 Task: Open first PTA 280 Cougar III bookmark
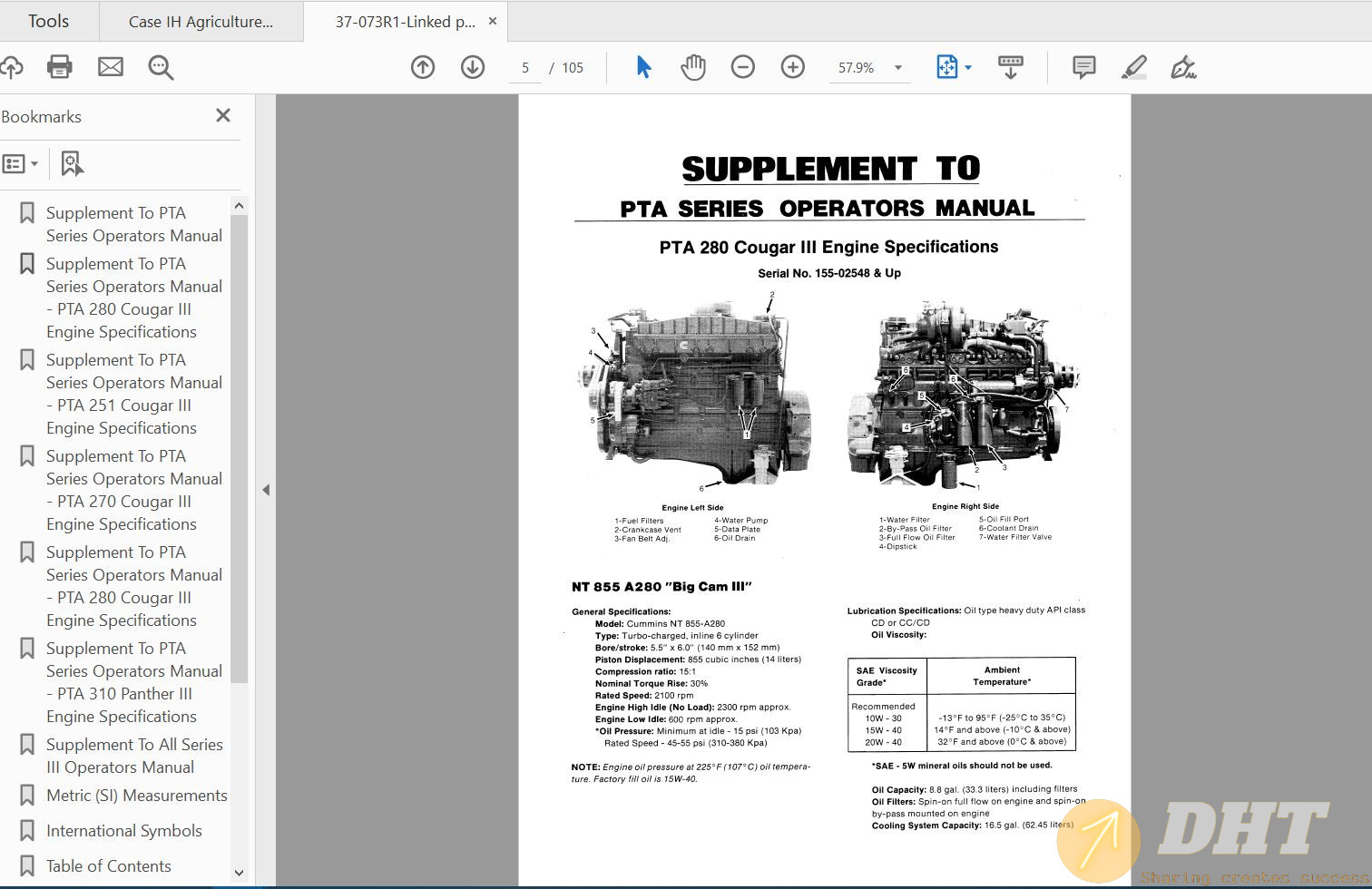point(134,298)
